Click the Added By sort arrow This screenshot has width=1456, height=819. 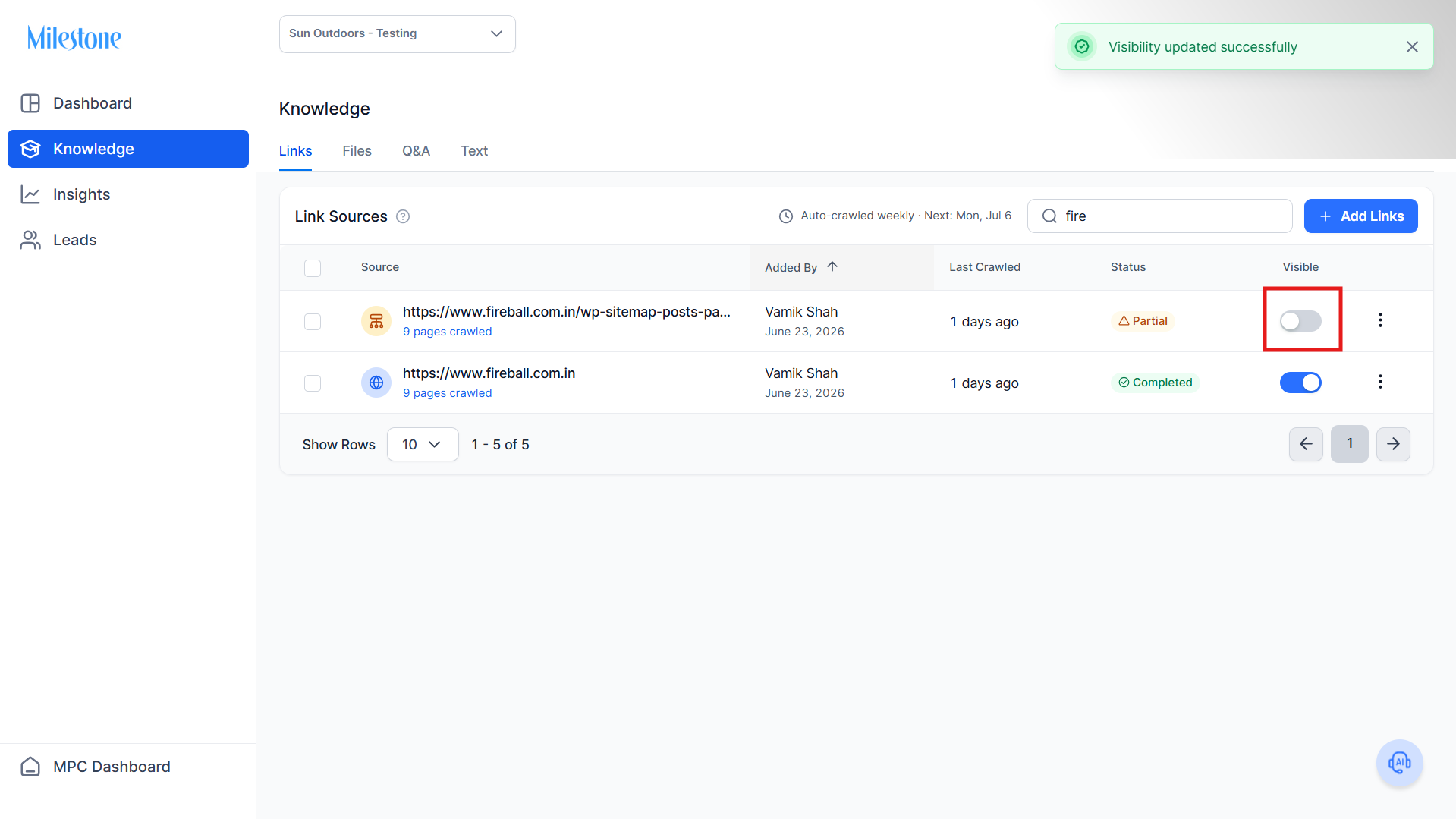coord(832,266)
